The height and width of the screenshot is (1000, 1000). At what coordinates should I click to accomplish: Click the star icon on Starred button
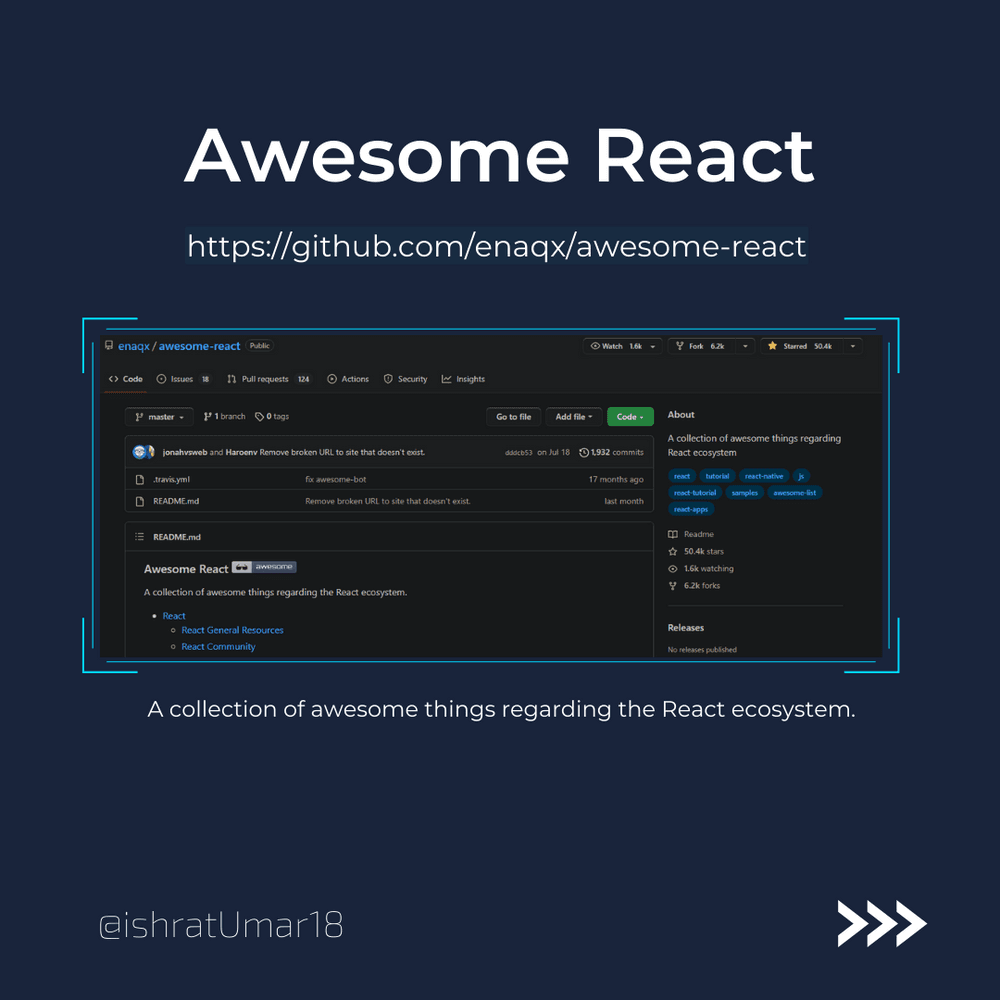coord(772,346)
